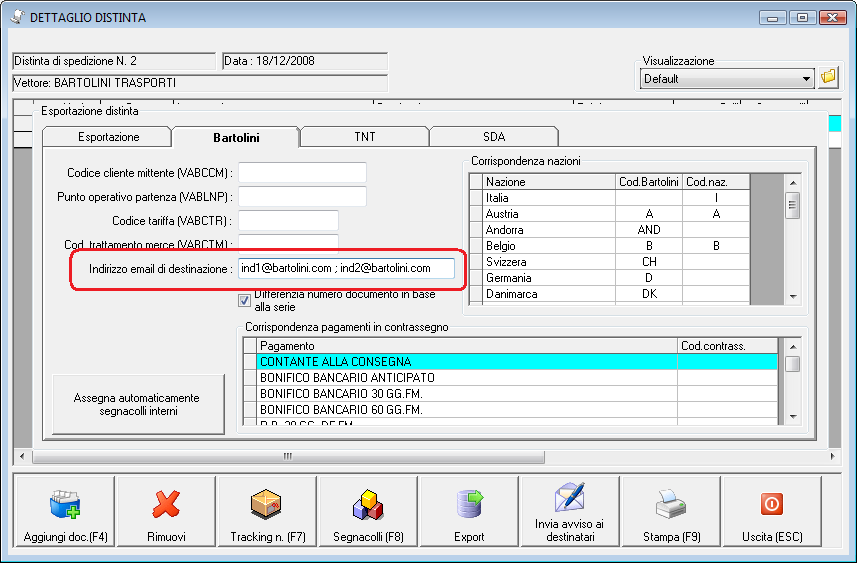
Task: Click Cod.contrass. cell of CONTANTE ALLA CONSEGNA
Action: [x=727, y=361]
